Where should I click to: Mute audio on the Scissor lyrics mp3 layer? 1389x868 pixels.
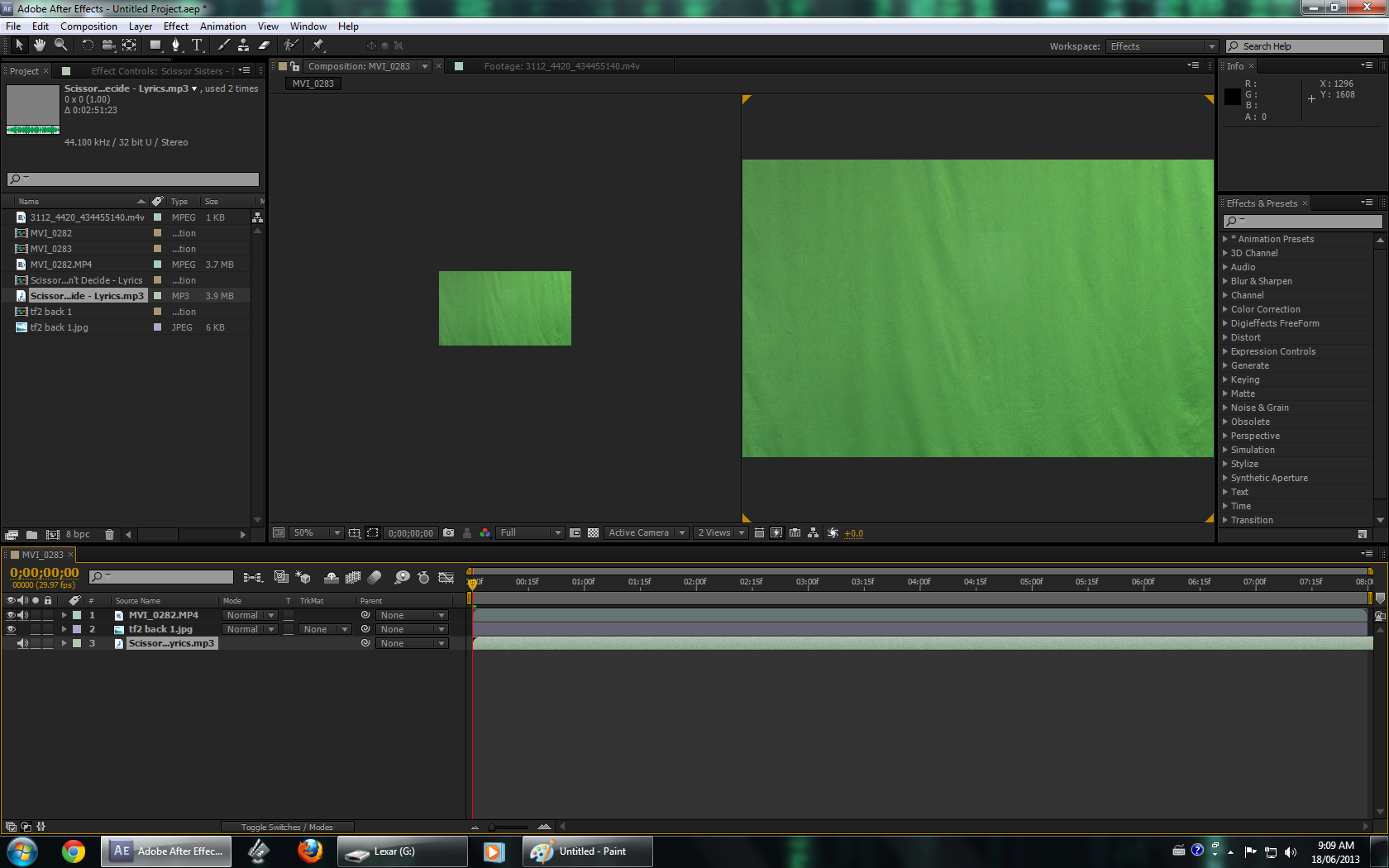(23, 642)
